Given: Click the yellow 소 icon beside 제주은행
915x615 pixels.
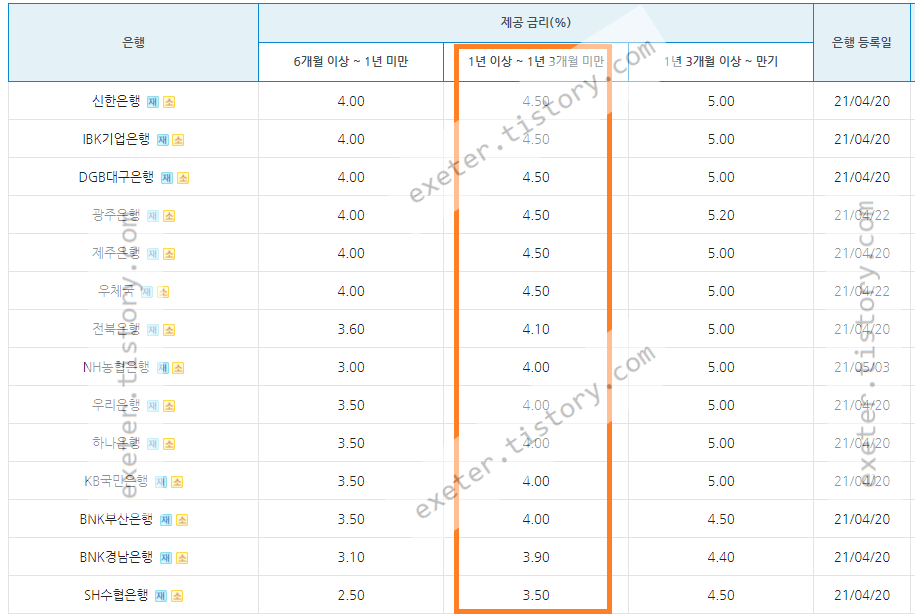Looking at the screenshot, I should pos(169,254).
